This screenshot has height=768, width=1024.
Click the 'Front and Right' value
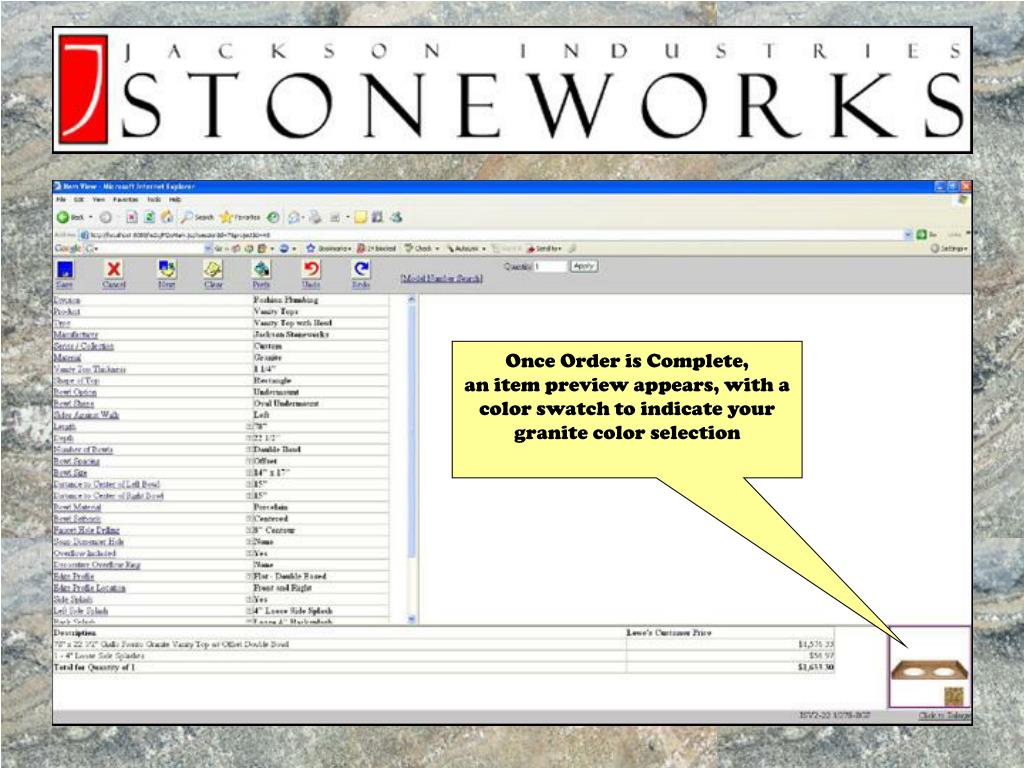pyautogui.click(x=282, y=588)
